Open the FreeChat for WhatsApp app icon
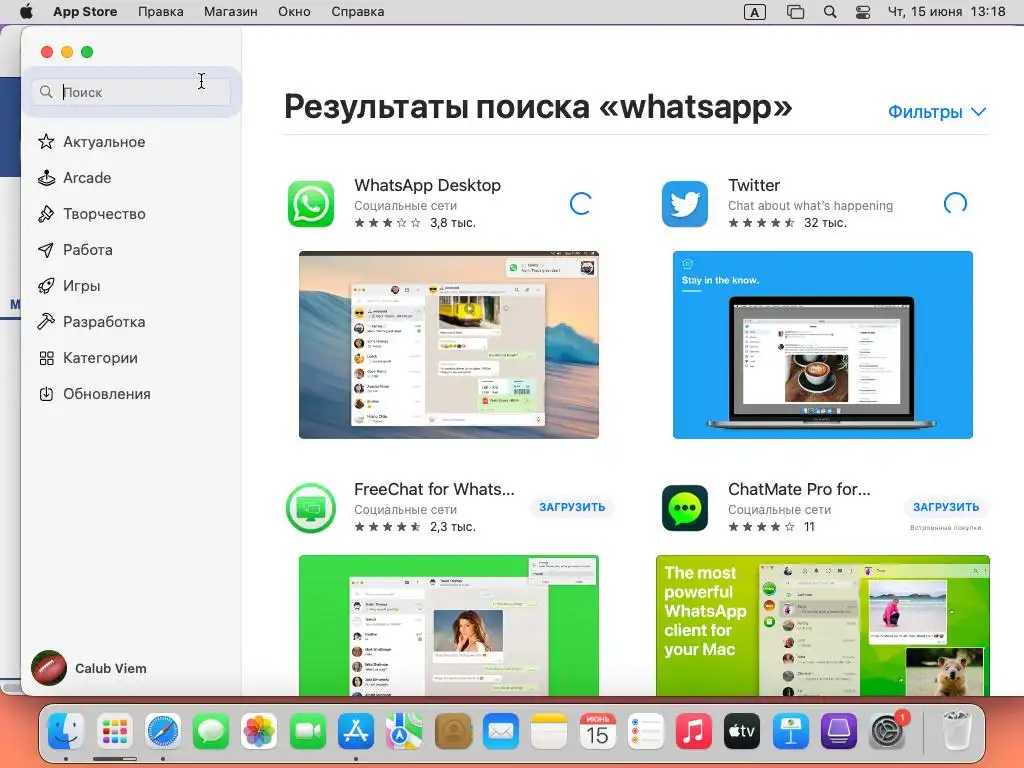The width and height of the screenshot is (1024, 768). click(x=311, y=508)
